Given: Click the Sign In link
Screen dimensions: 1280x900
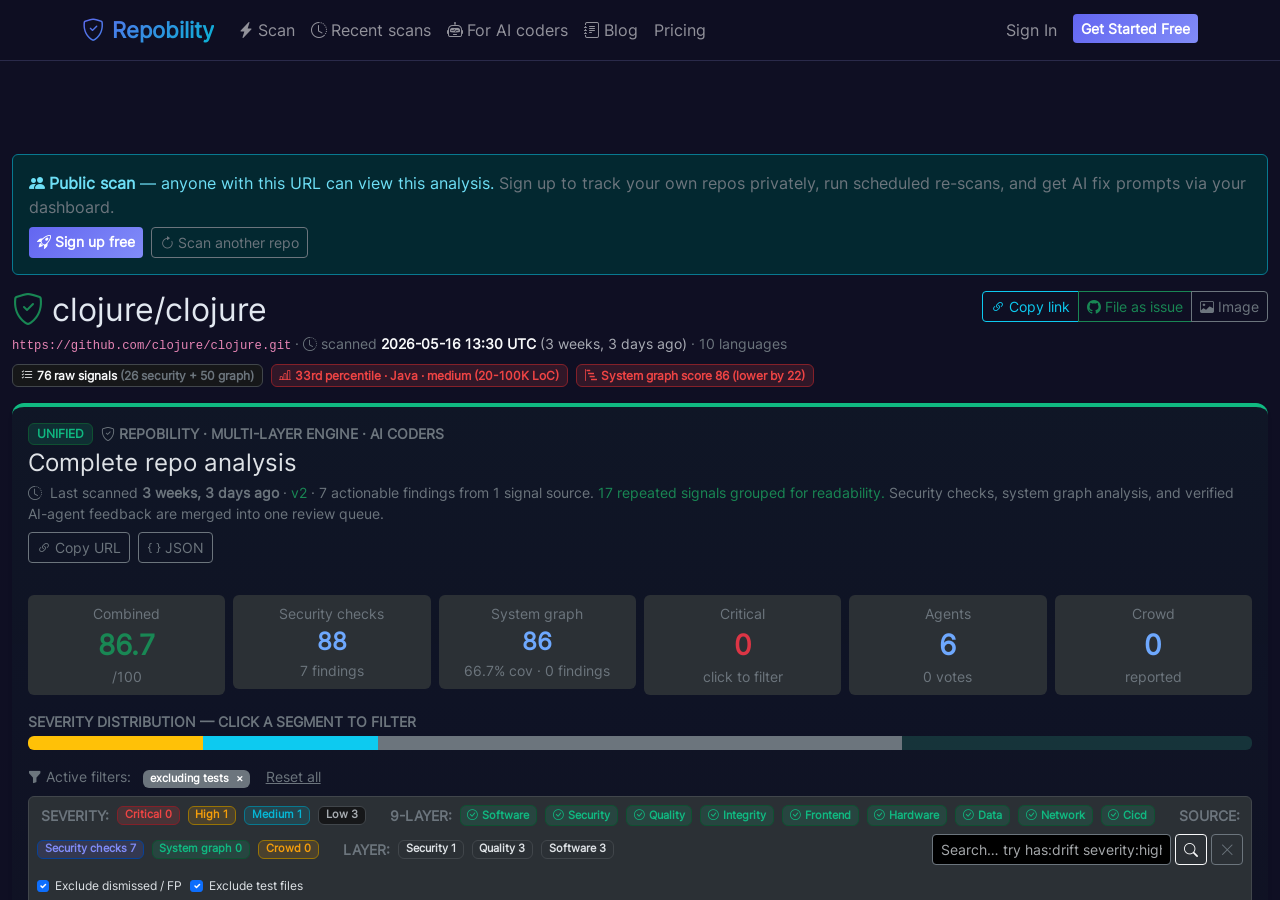Looking at the screenshot, I should click(x=1031, y=30).
